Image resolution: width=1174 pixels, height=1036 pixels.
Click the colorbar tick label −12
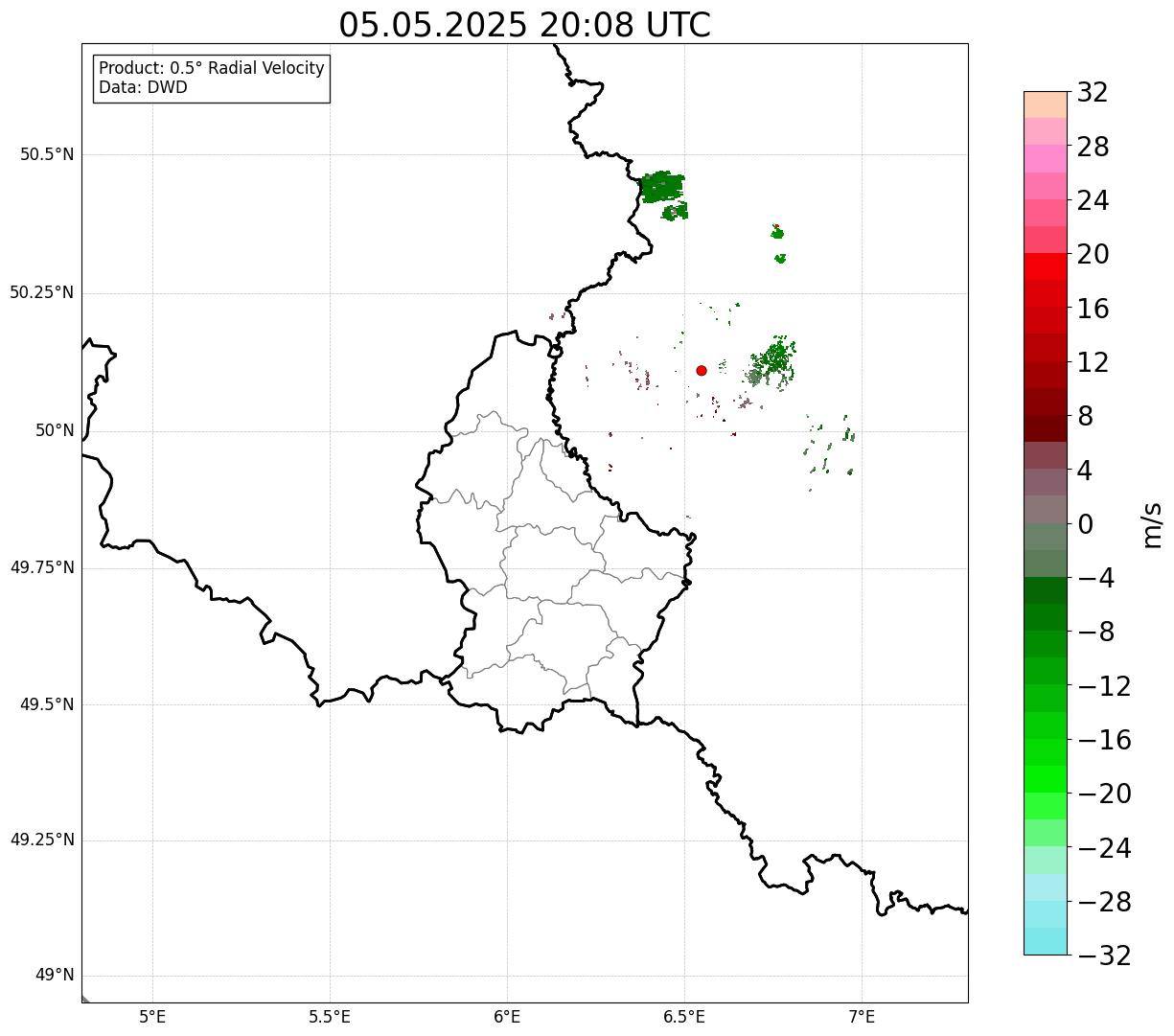(x=1104, y=686)
